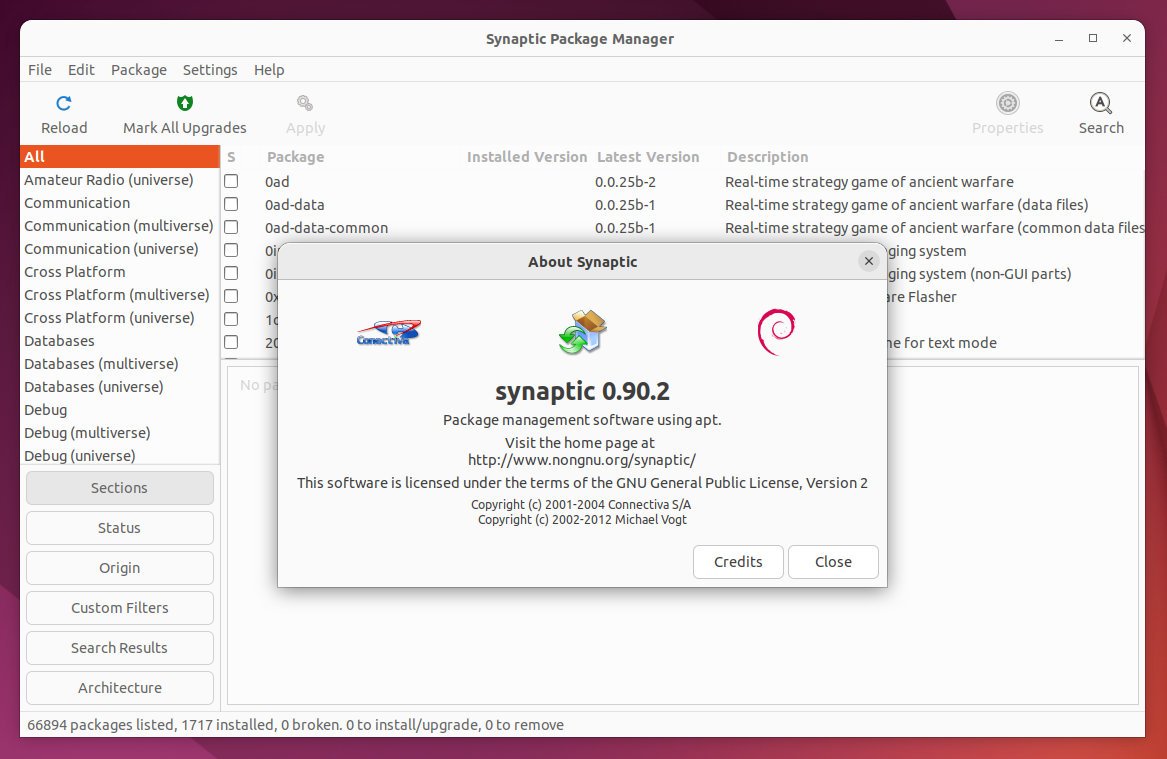The width and height of the screenshot is (1167, 759).
Task: Open the Package menu
Action: [138, 70]
